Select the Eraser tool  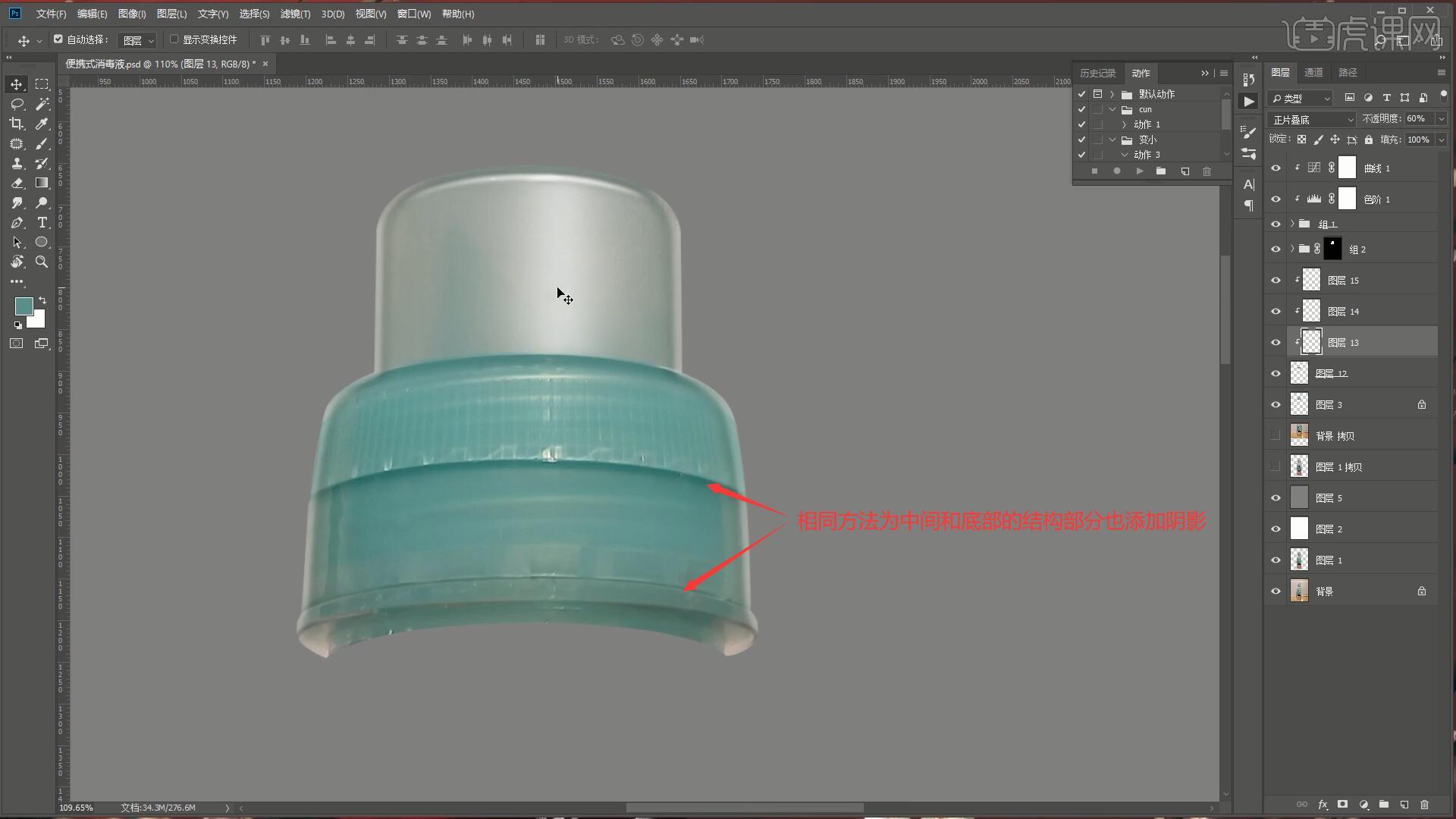pyautogui.click(x=17, y=183)
